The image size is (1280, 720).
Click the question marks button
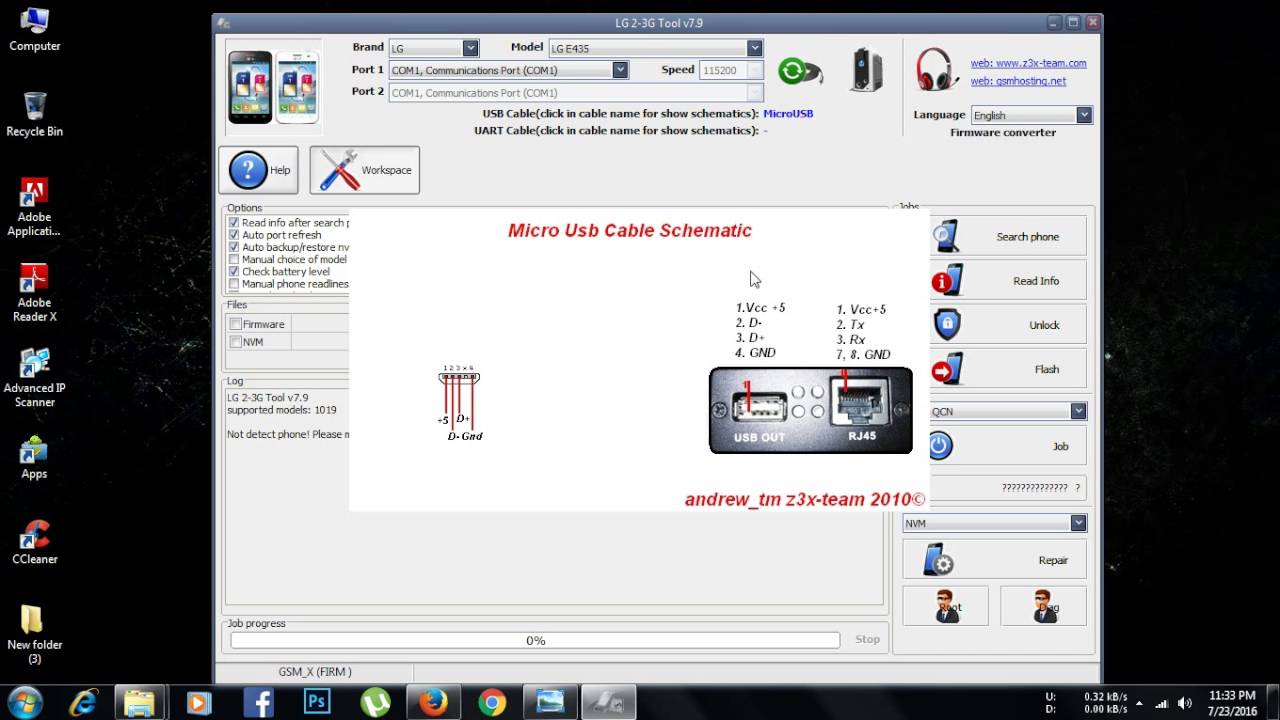point(994,488)
